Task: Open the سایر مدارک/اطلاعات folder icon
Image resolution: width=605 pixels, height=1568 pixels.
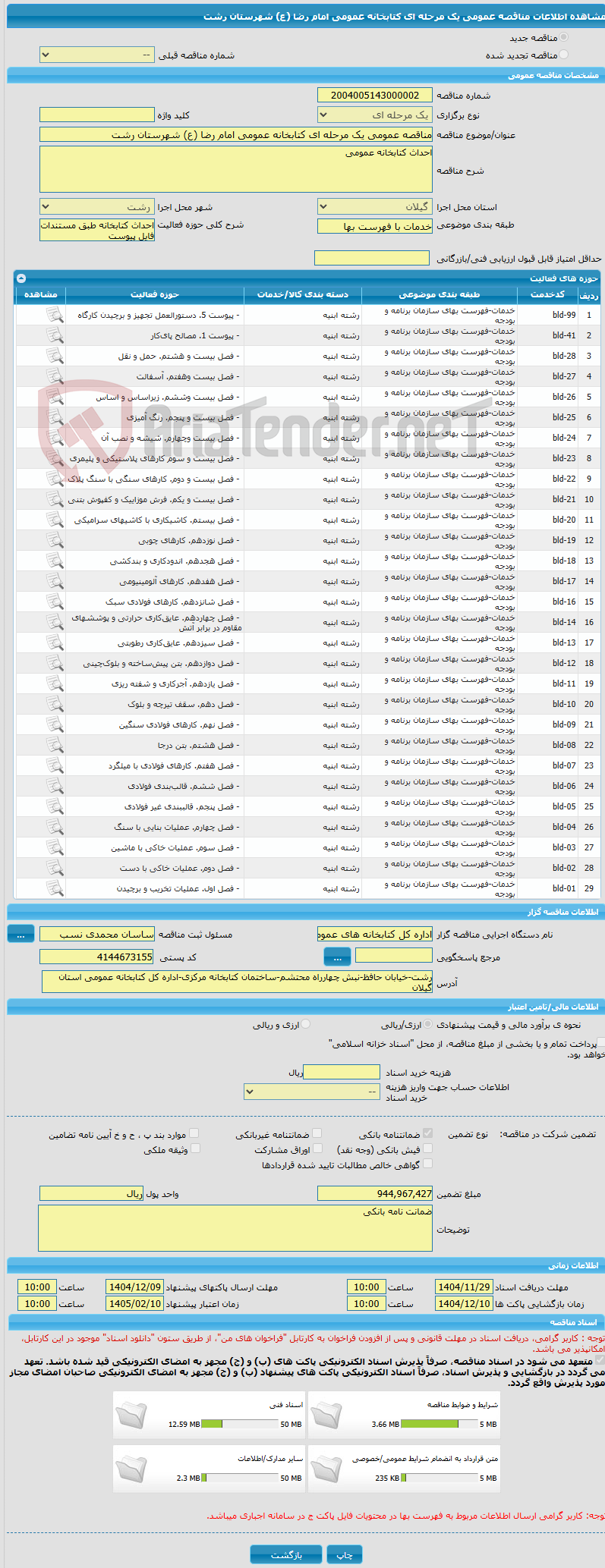Action: click(x=131, y=1468)
